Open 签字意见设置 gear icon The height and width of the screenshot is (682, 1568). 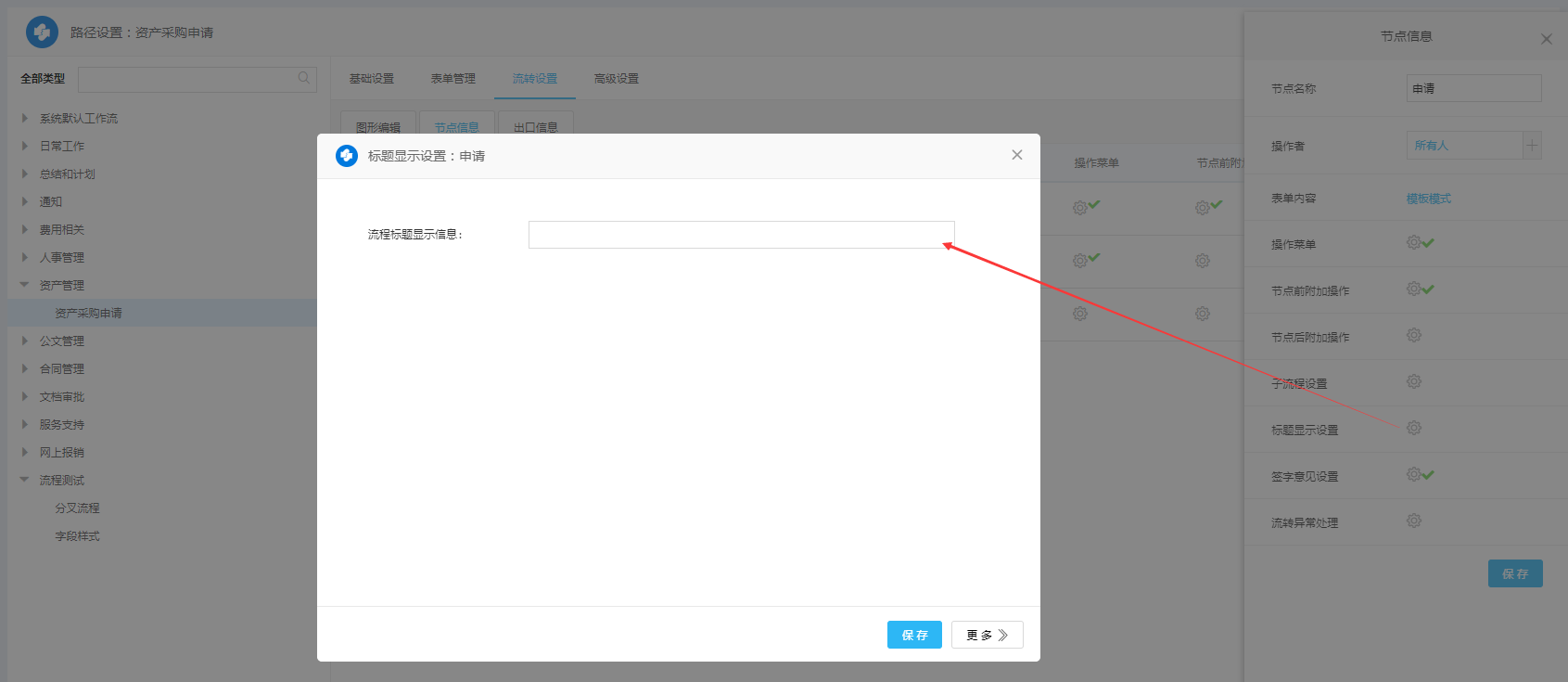(x=1413, y=474)
